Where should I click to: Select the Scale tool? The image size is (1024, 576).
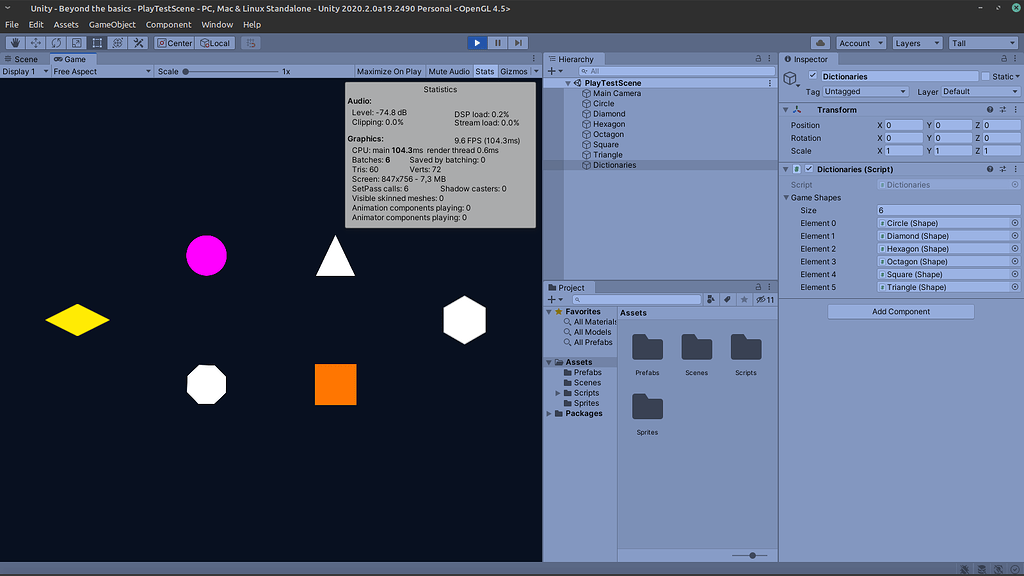[77, 42]
